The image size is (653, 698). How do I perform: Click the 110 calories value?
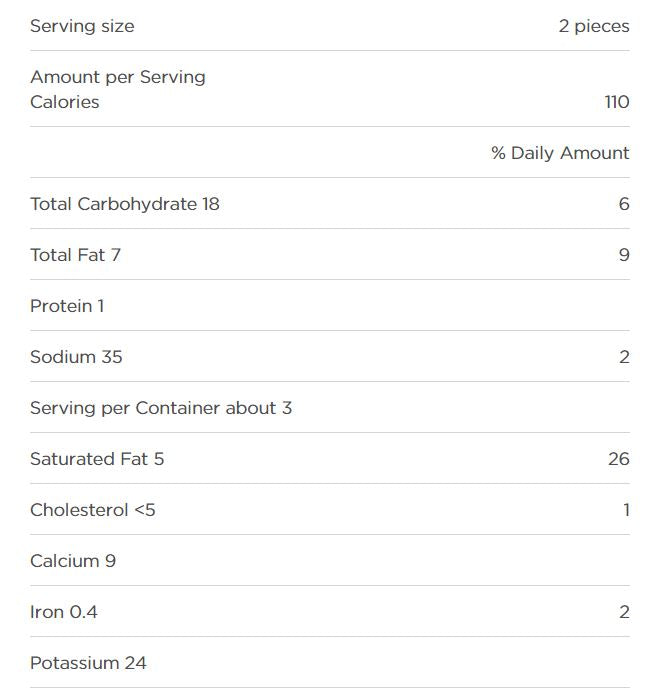[x=616, y=102]
